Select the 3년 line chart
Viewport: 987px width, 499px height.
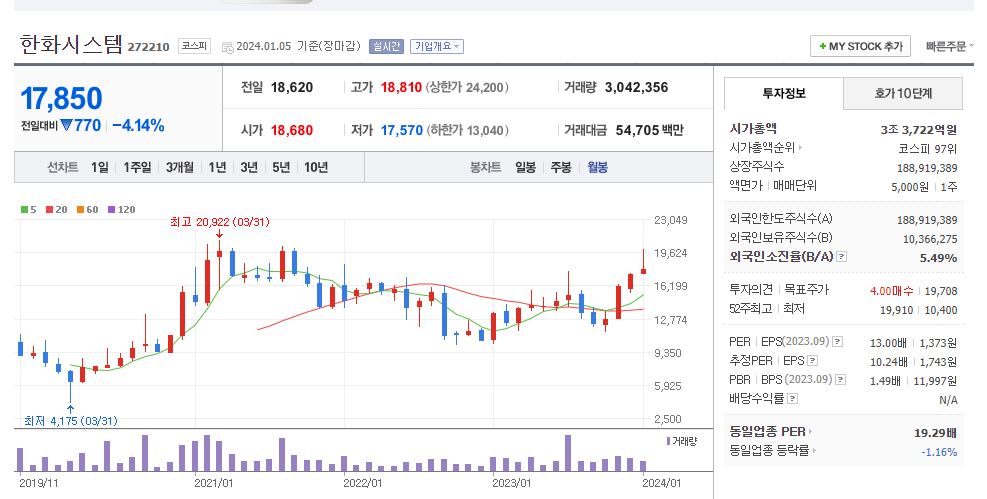pos(249,167)
